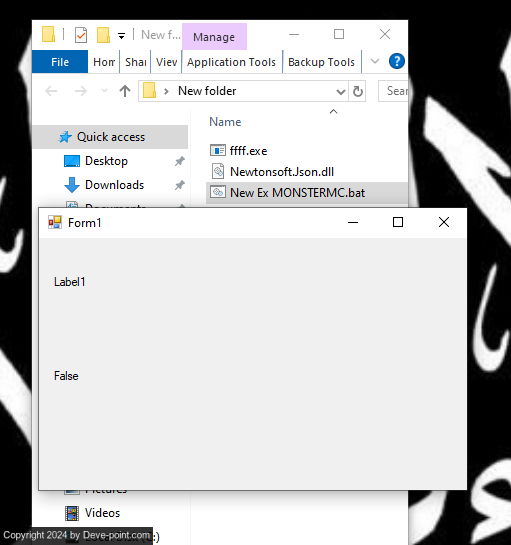Unpin Desktop from Quick access

coord(179,161)
